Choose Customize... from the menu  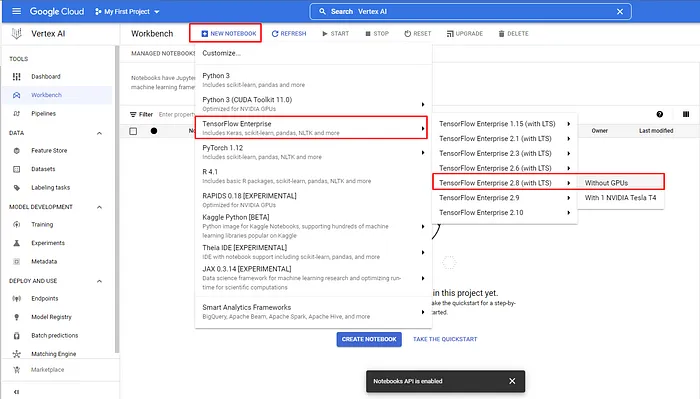(313, 53)
